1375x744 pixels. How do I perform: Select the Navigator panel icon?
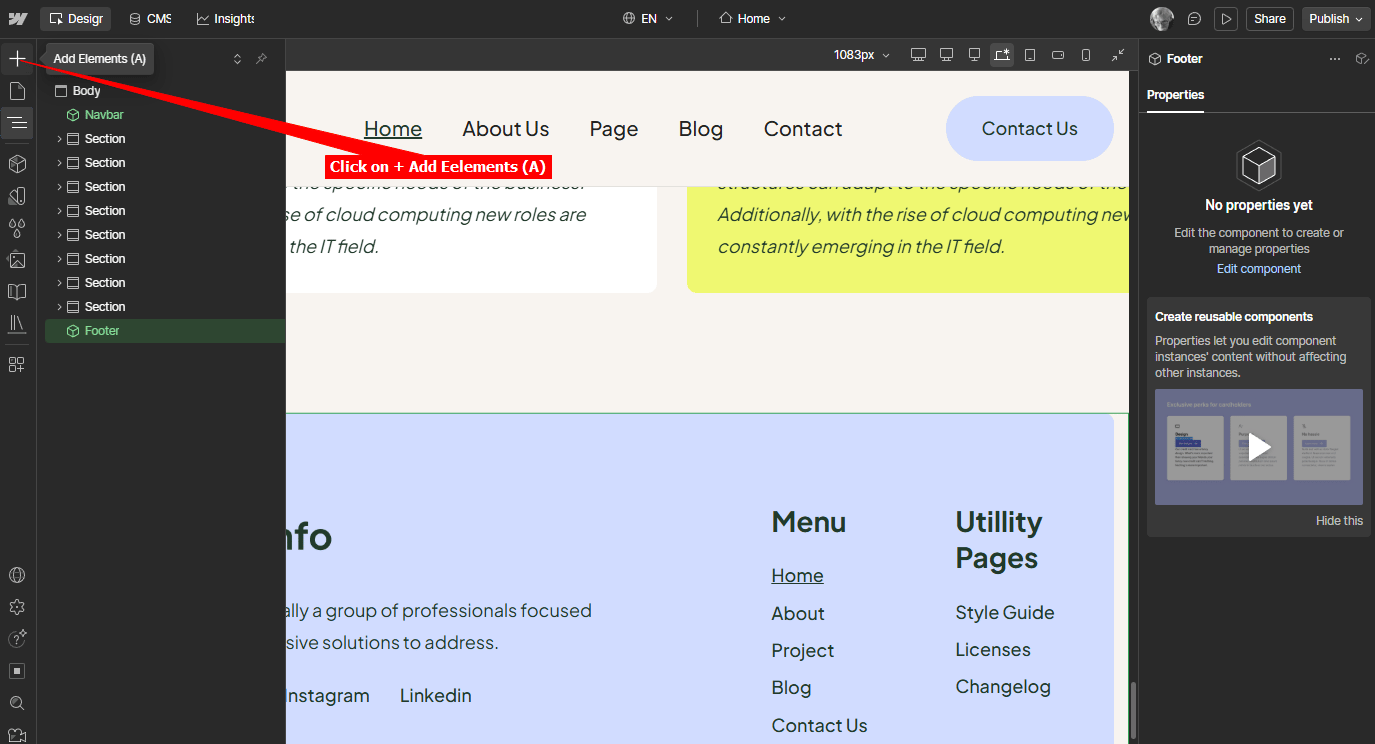coord(17,123)
